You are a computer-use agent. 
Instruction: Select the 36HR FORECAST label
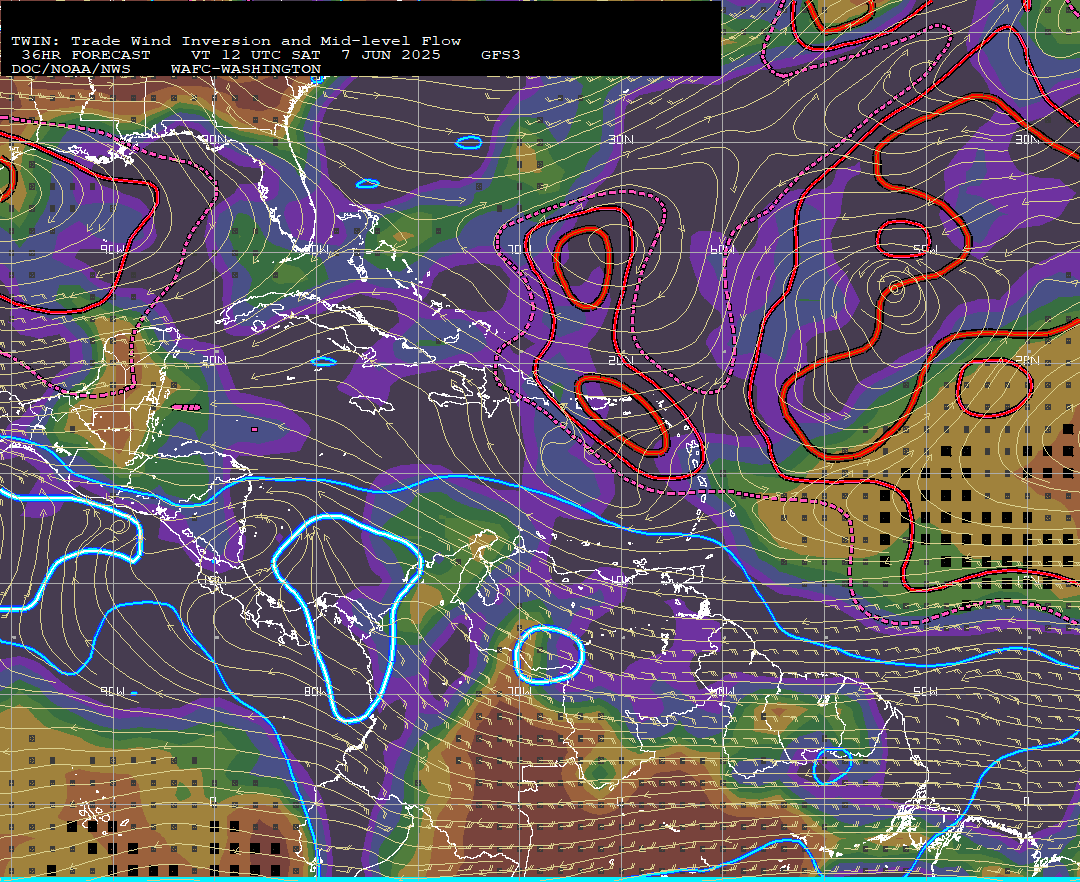[x=85, y=55]
